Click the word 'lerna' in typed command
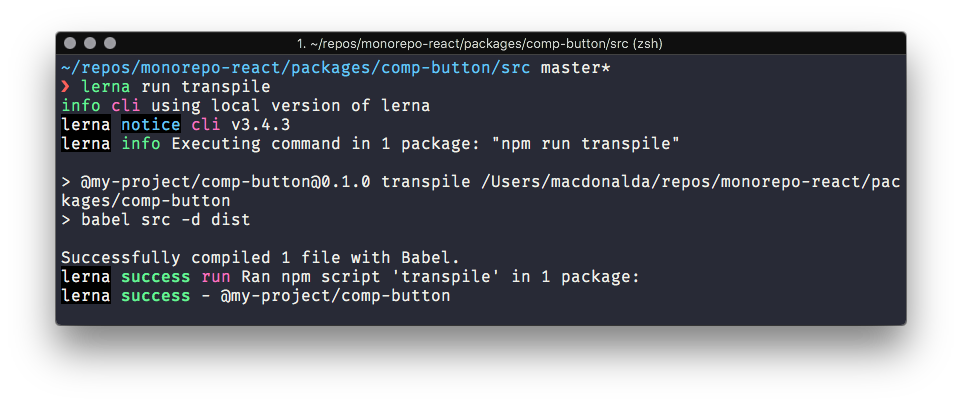Viewport: 962px width, 405px height. click(106, 87)
